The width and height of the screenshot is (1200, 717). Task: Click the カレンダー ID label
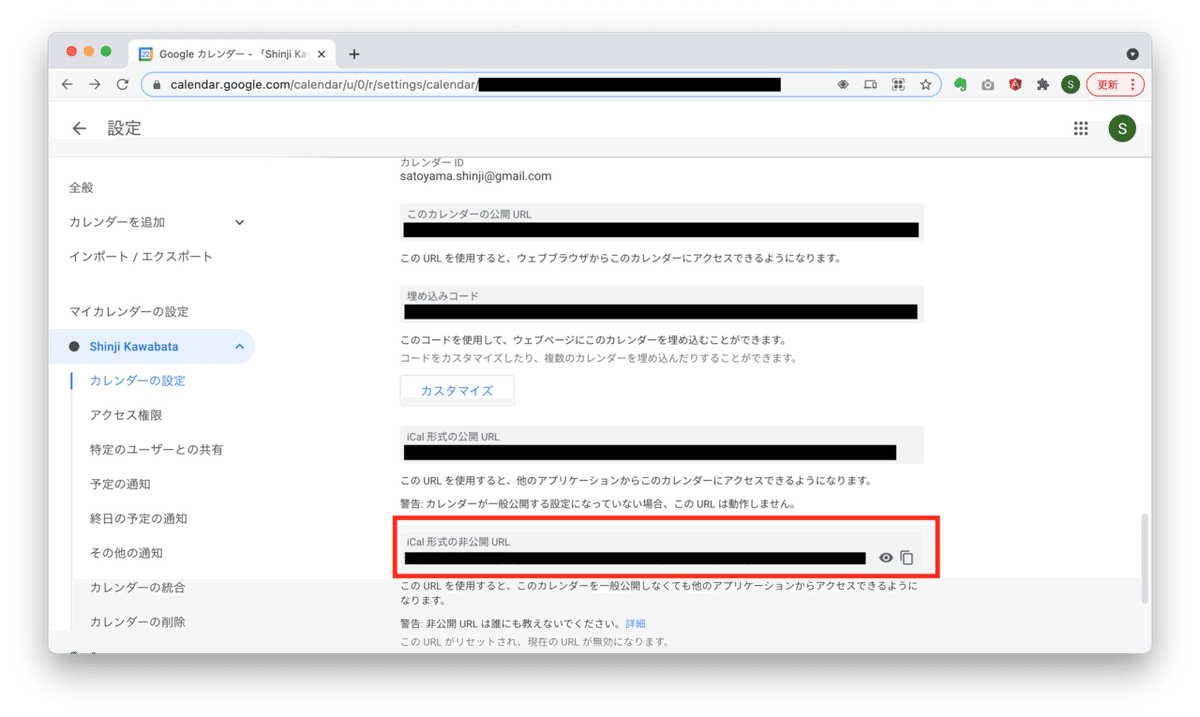(432, 162)
